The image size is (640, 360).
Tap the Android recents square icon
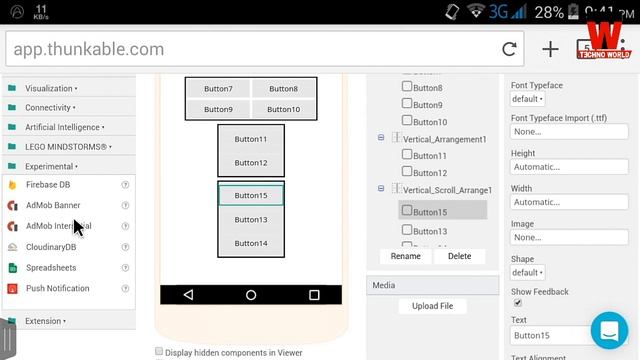[x=314, y=295]
